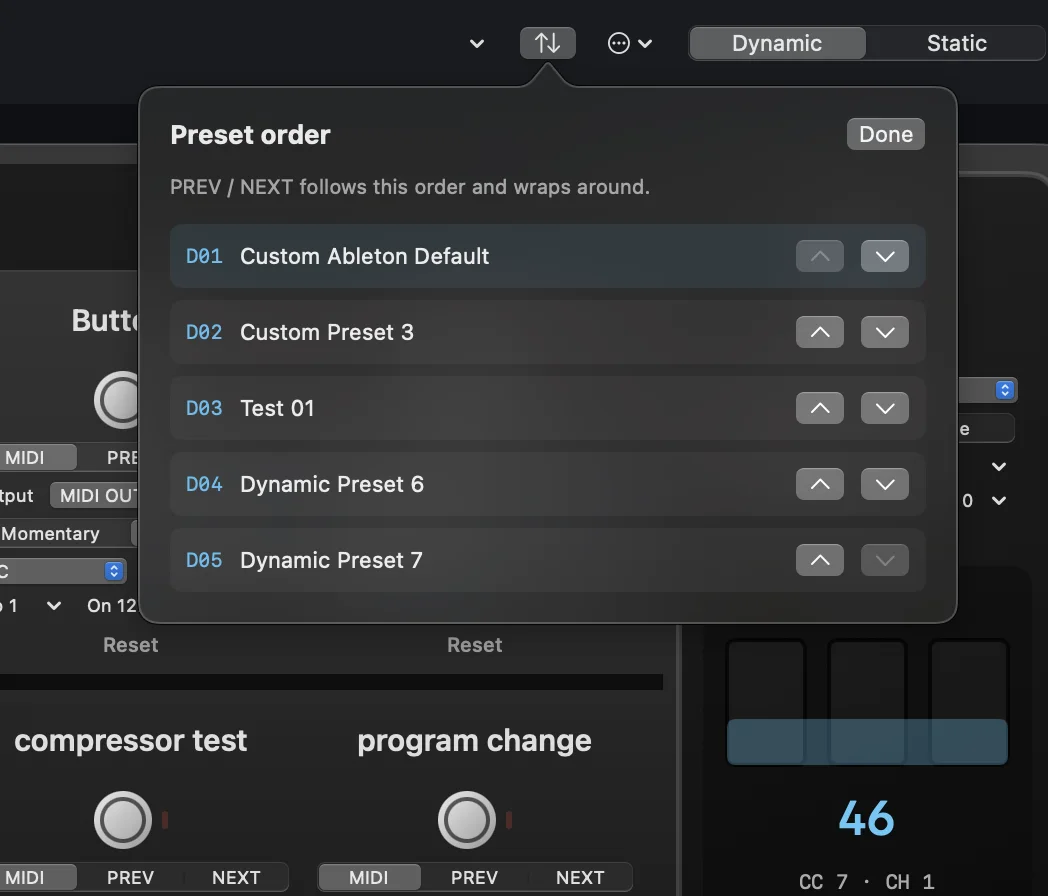
Task: Open the ellipsis more-options menu
Action: point(629,43)
